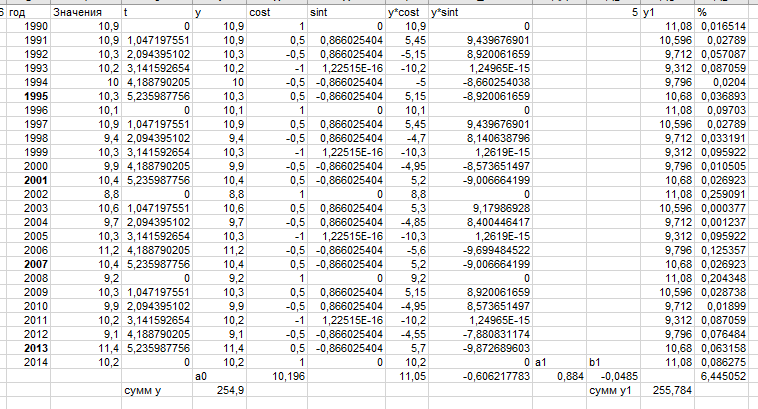Viewport: 758px width, 409px height.
Task: Click the сумм y1 label cell
Action: point(613,390)
